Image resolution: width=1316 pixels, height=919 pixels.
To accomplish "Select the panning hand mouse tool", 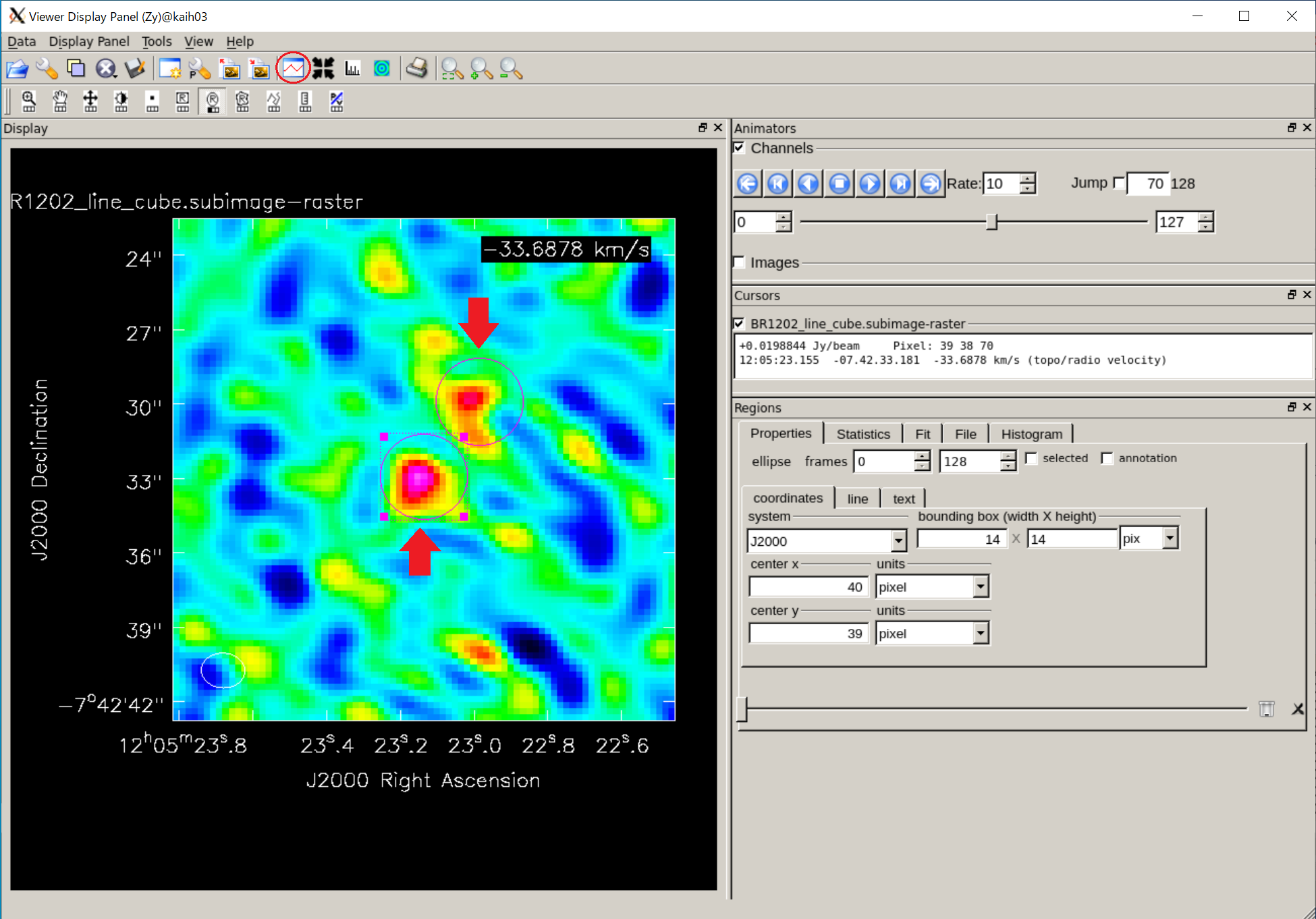I will point(60,102).
